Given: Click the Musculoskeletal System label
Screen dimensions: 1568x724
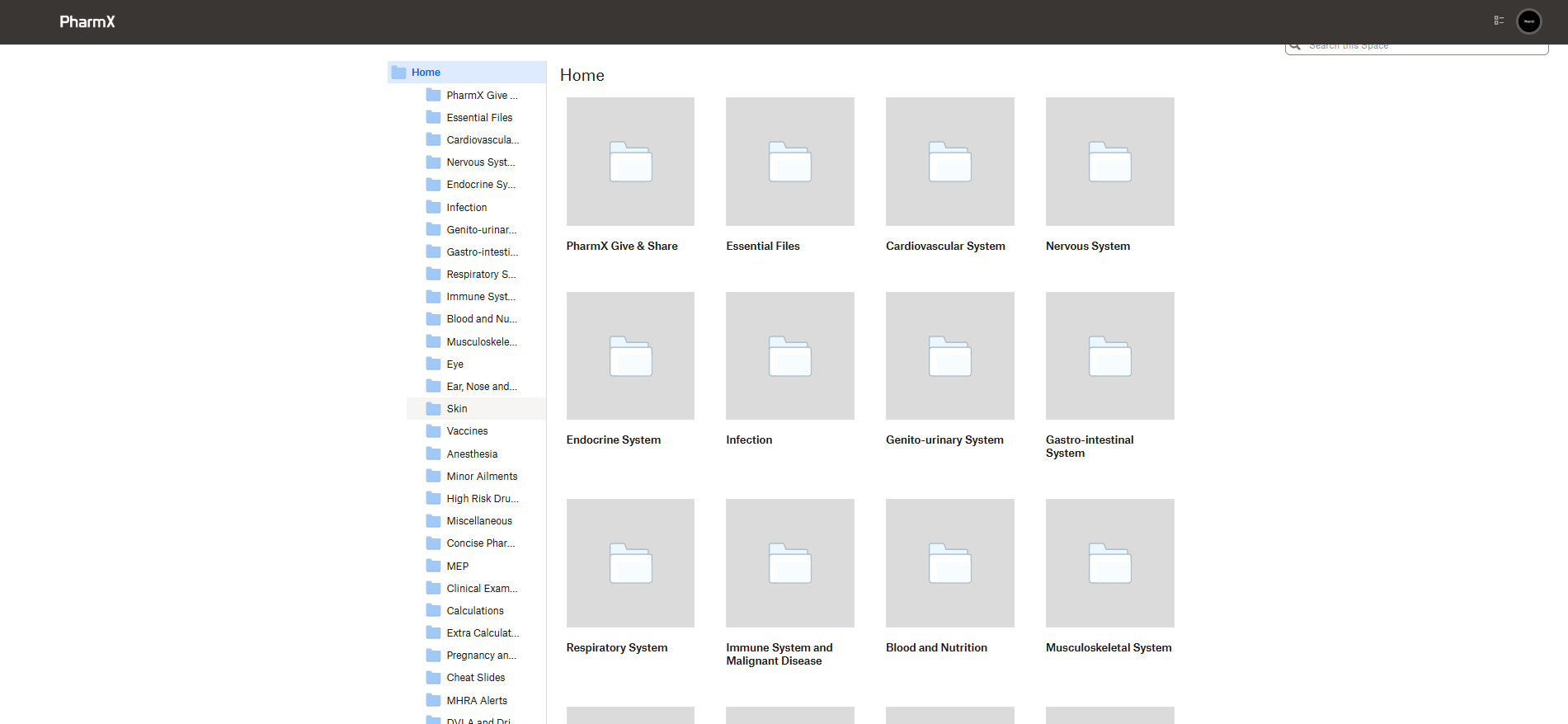Looking at the screenshot, I should click(1109, 648).
